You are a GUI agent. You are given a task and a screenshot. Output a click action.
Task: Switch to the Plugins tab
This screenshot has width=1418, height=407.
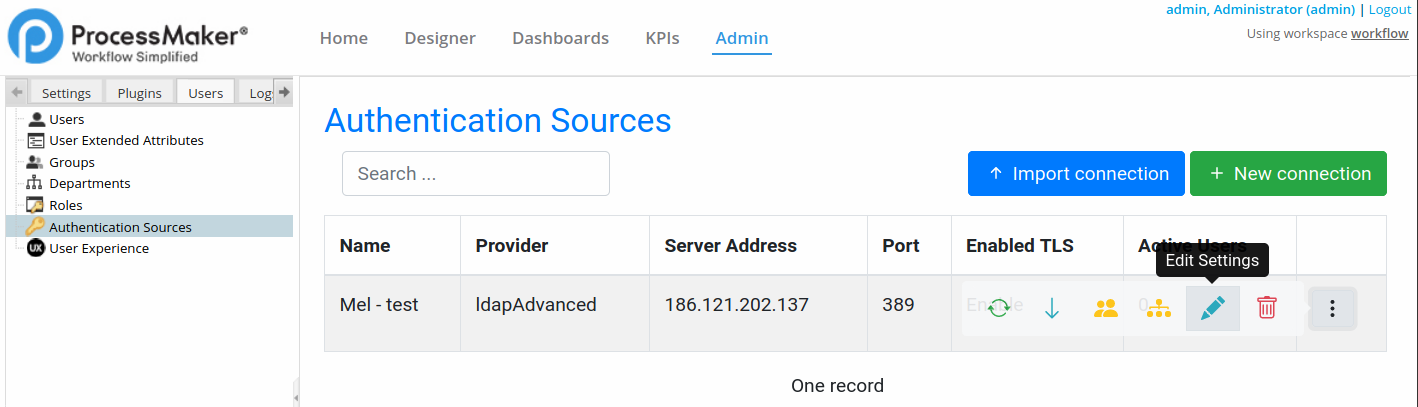[x=139, y=93]
